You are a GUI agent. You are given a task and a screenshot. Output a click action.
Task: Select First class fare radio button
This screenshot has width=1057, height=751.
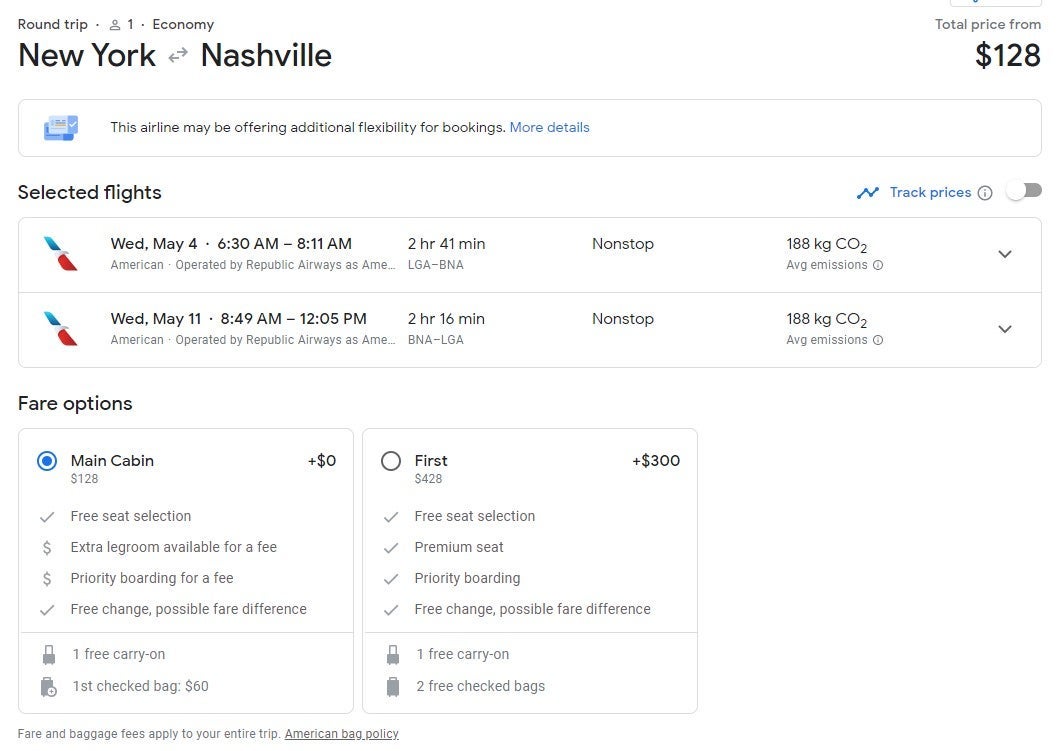[391, 461]
